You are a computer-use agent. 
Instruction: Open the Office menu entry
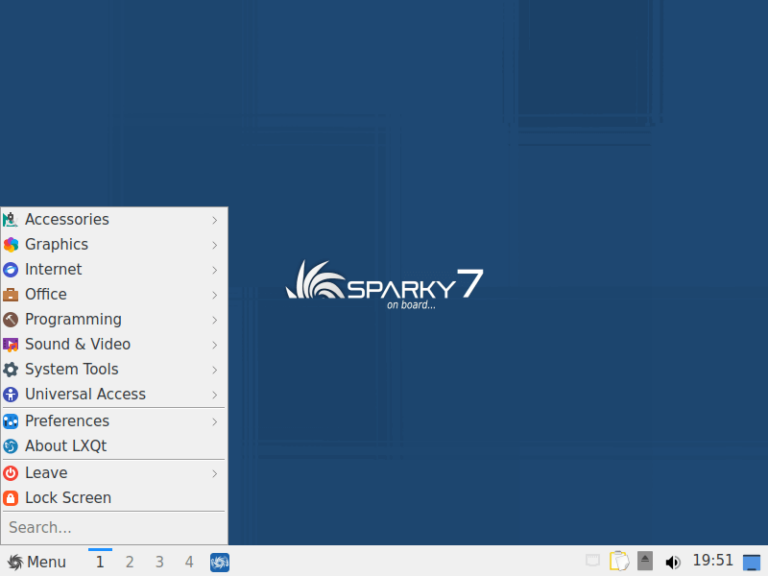(x=114, y=294)
